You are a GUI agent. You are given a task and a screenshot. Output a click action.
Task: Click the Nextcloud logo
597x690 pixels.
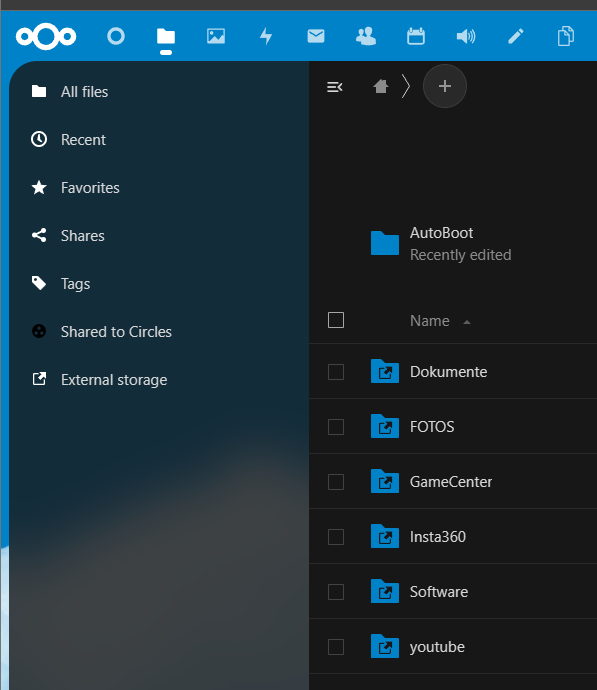tap(46, 37)
